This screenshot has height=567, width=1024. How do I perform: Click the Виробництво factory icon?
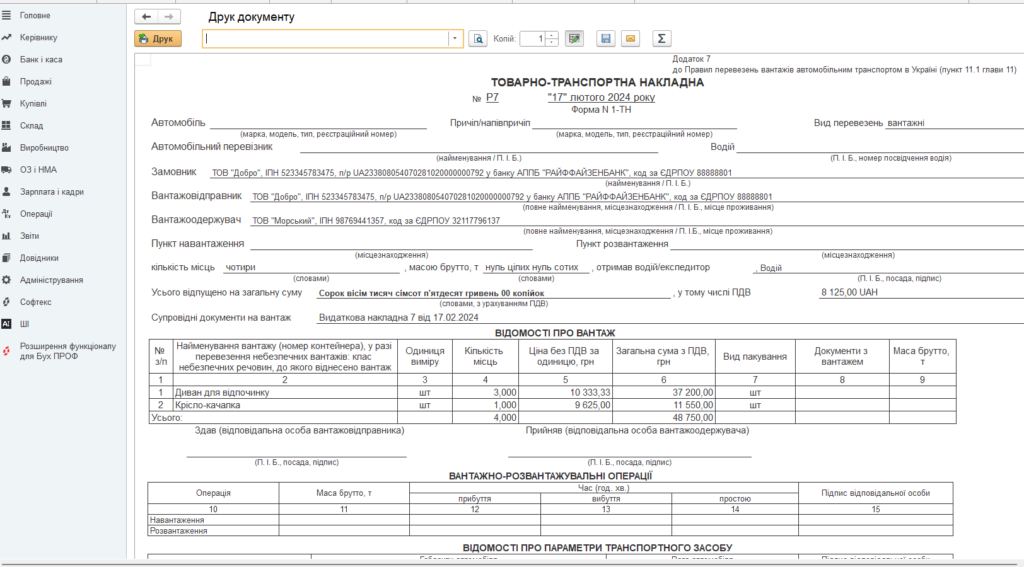[7, 148]
